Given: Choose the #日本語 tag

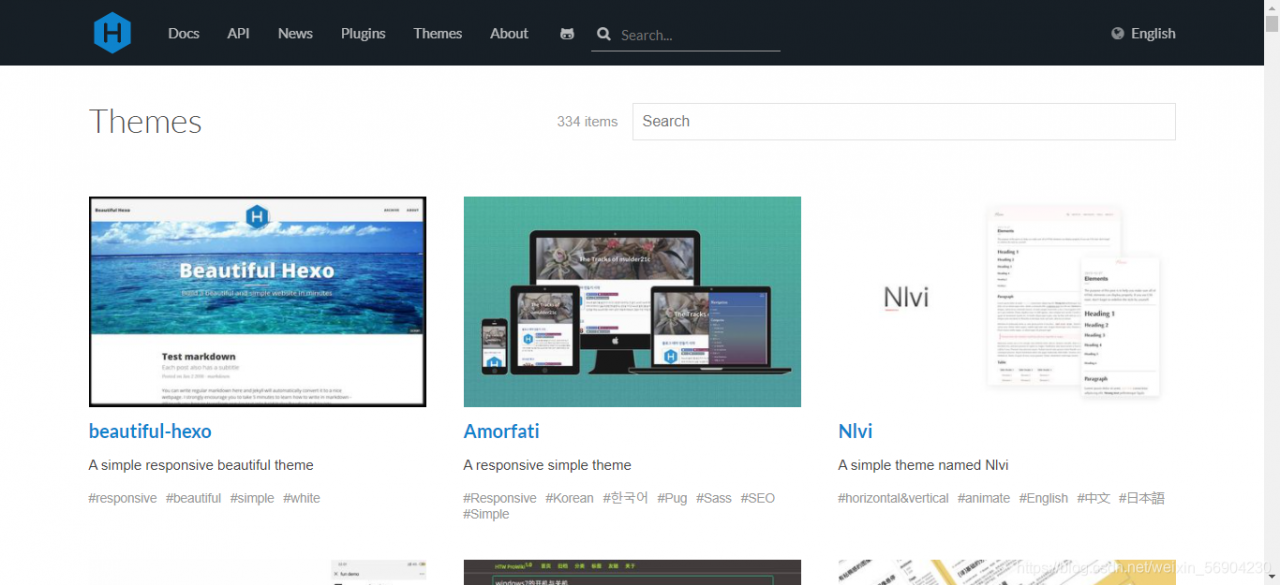Looking at the screenshot, I should pyautogui.click(x=1142, y=498).
